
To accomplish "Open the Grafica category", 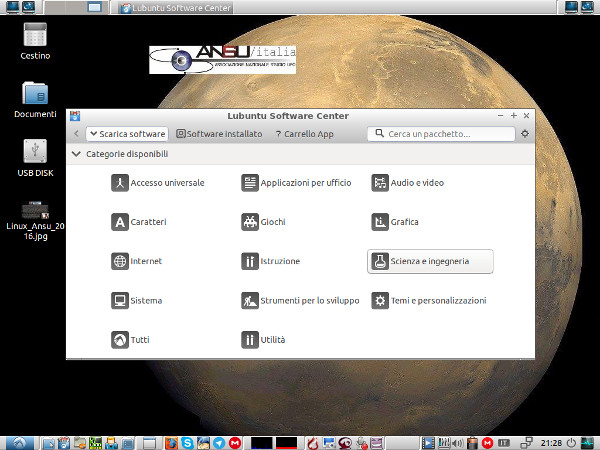I will click(x=395, y=222).
